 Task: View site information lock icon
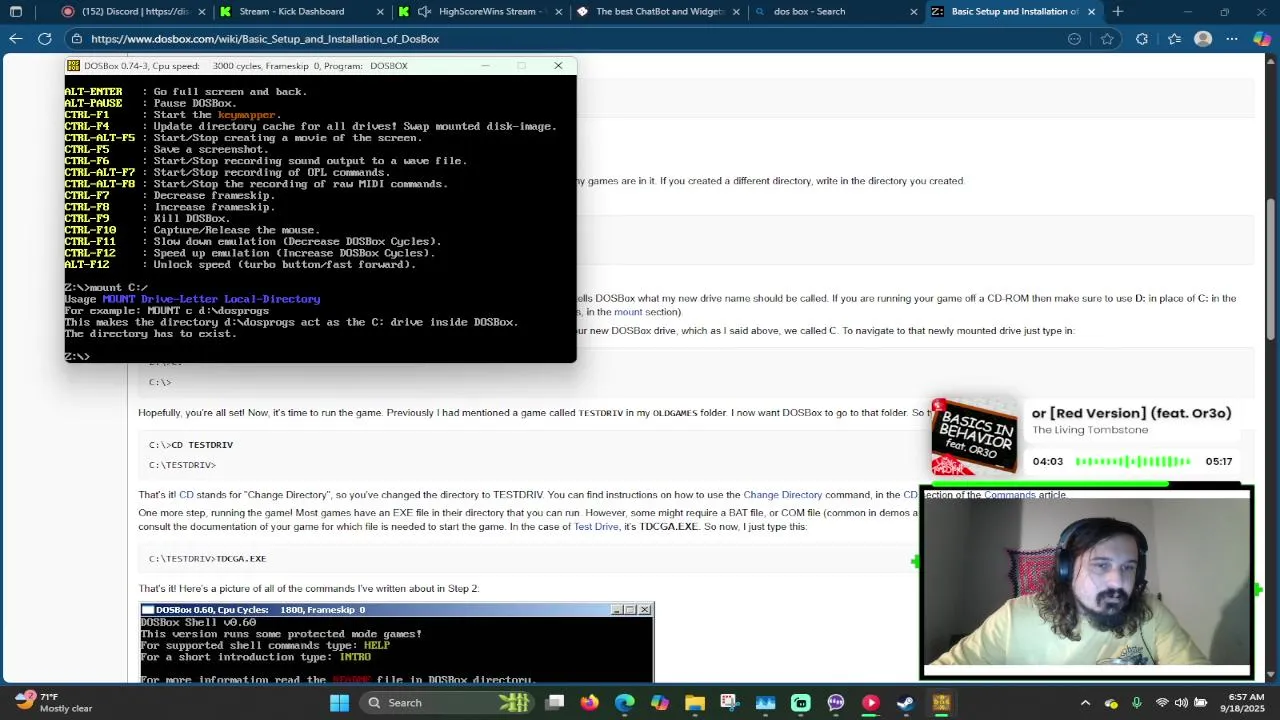point(76,39)
